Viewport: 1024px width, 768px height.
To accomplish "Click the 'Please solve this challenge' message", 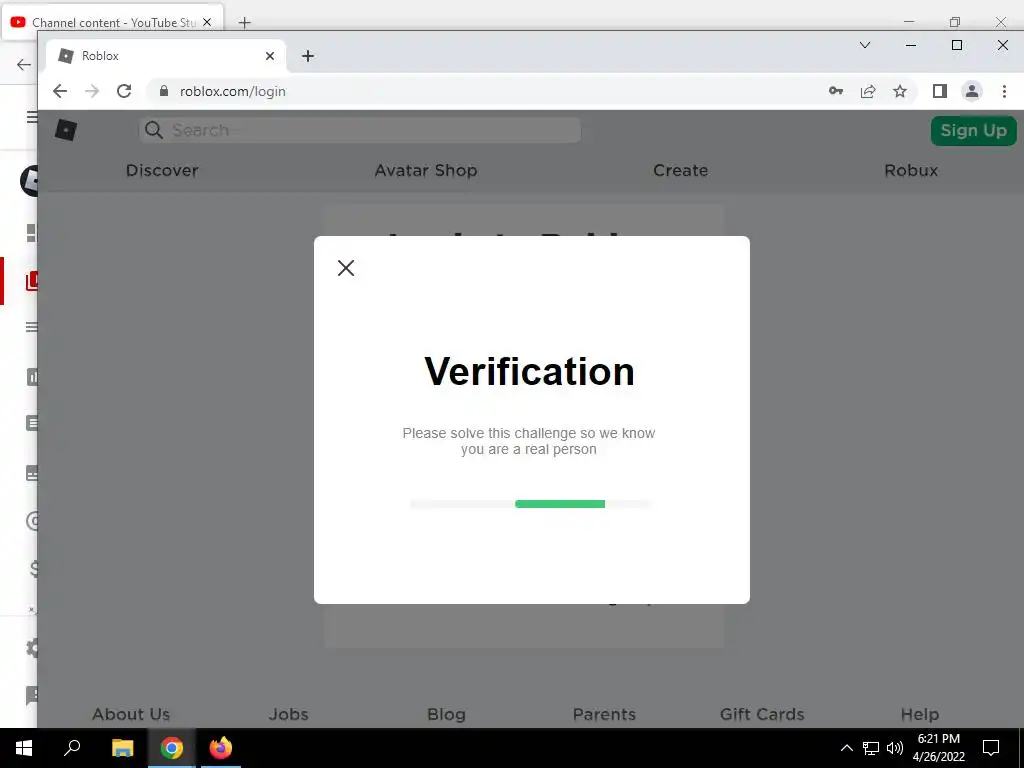I will 528,441.
